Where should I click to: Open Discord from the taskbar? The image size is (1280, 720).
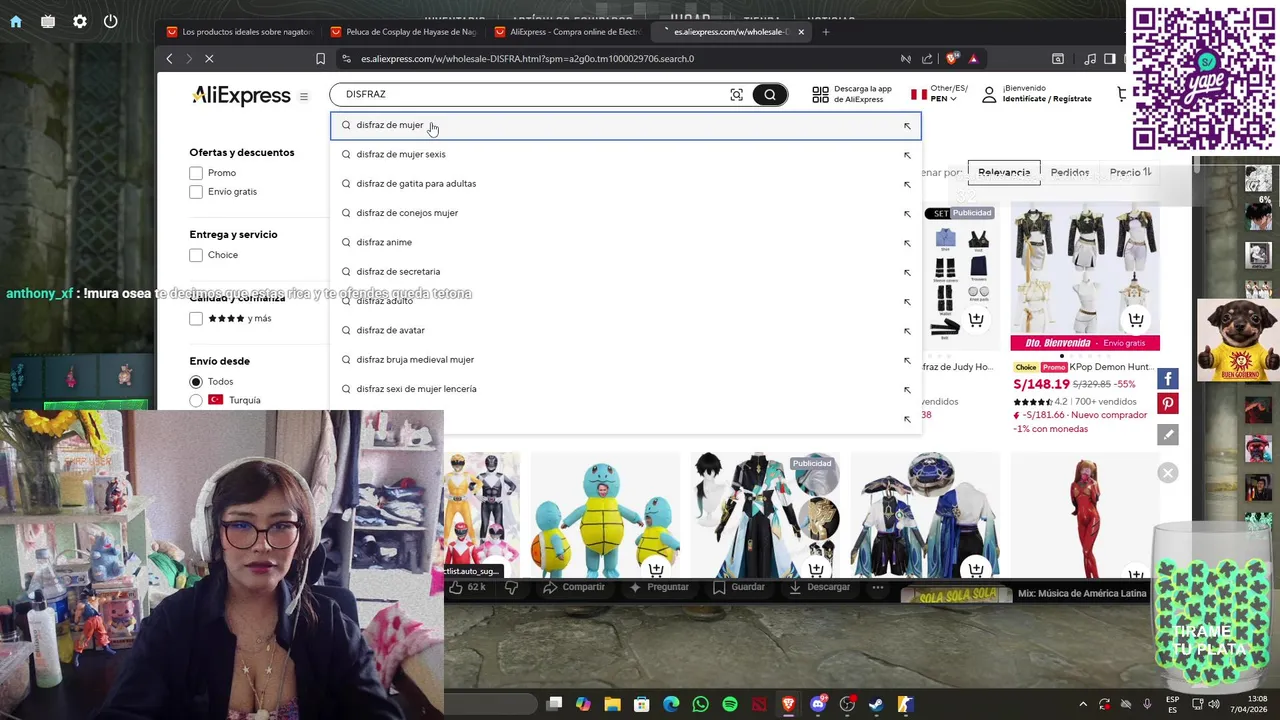(818, 705)
